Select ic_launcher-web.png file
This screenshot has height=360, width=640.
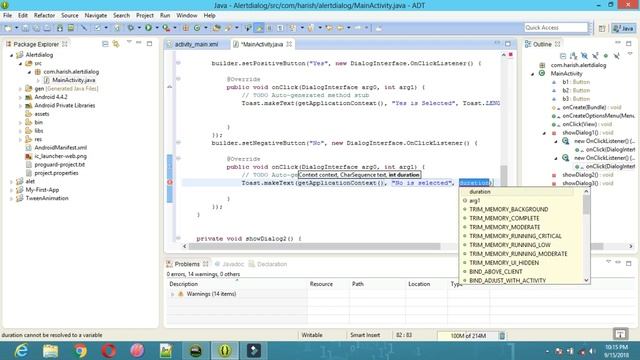tap(60, 156)
